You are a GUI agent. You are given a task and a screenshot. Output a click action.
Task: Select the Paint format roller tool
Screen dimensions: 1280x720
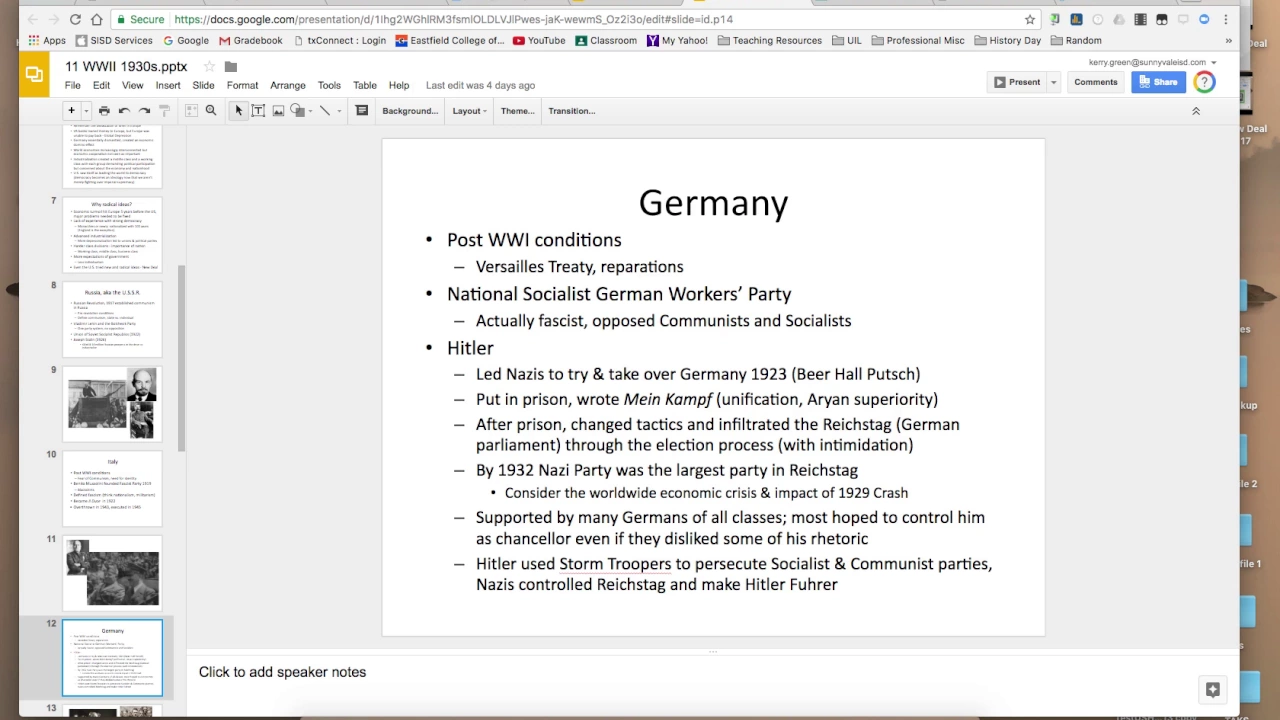165,111
